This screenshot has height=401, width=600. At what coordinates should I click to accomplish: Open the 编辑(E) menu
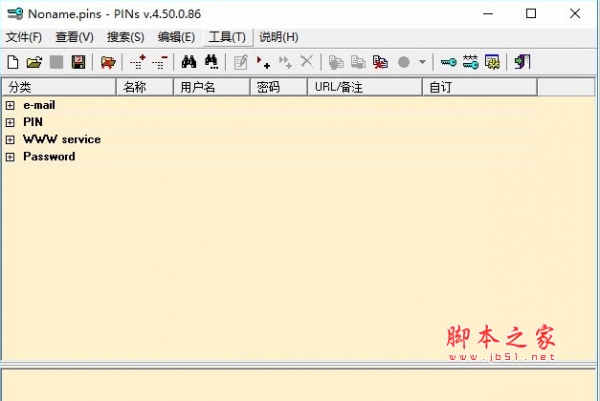click(x=176, y=37)
